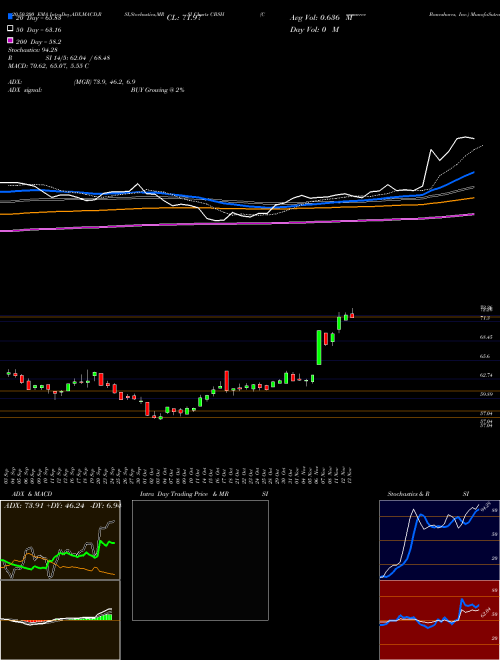The height and width of the screenshot is (660, 500).
Task: Click the magenta 200-day moving average line
Action: point(236,223)
